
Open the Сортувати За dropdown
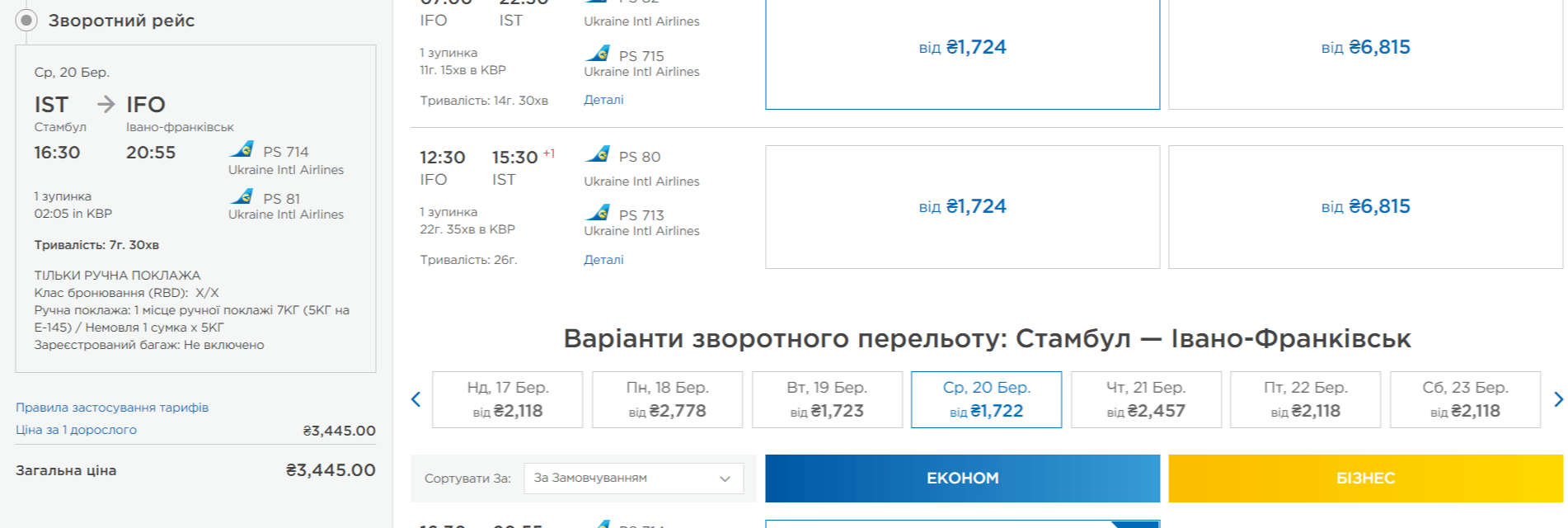coord(633,478)
